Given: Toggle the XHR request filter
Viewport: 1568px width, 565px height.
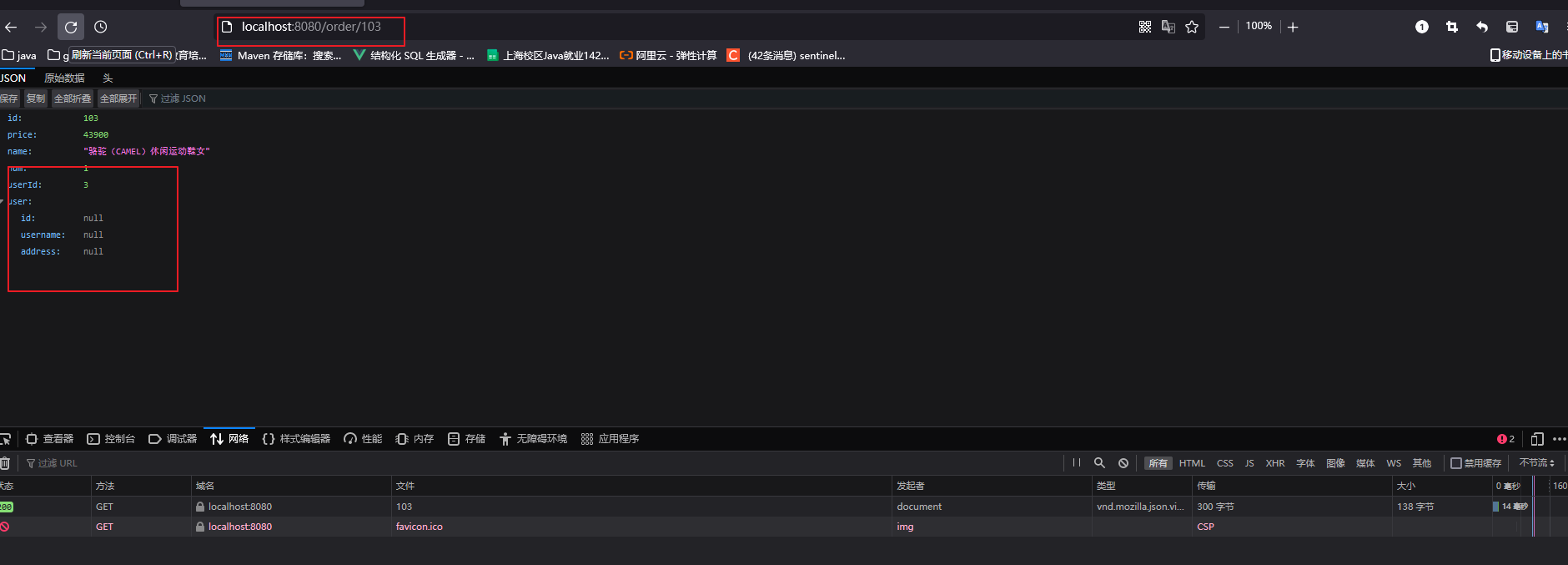Looking at the screenshot, I should point(1274,463).
